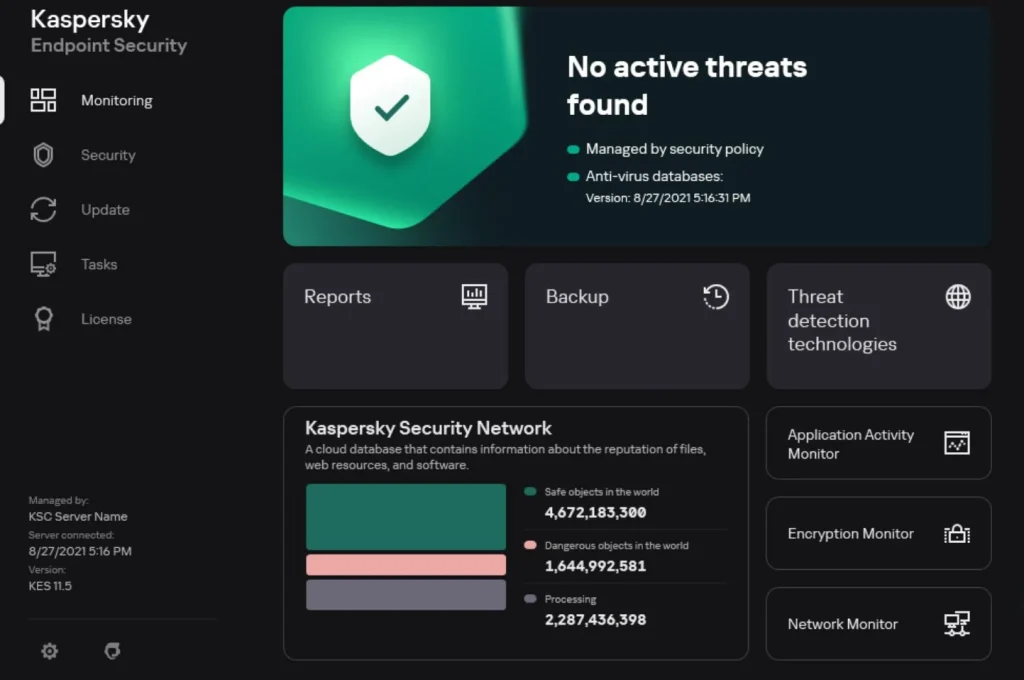Open Encryption Monitor
The image size is (1024, 680).
pyautogui.click(x=879, y=534)
